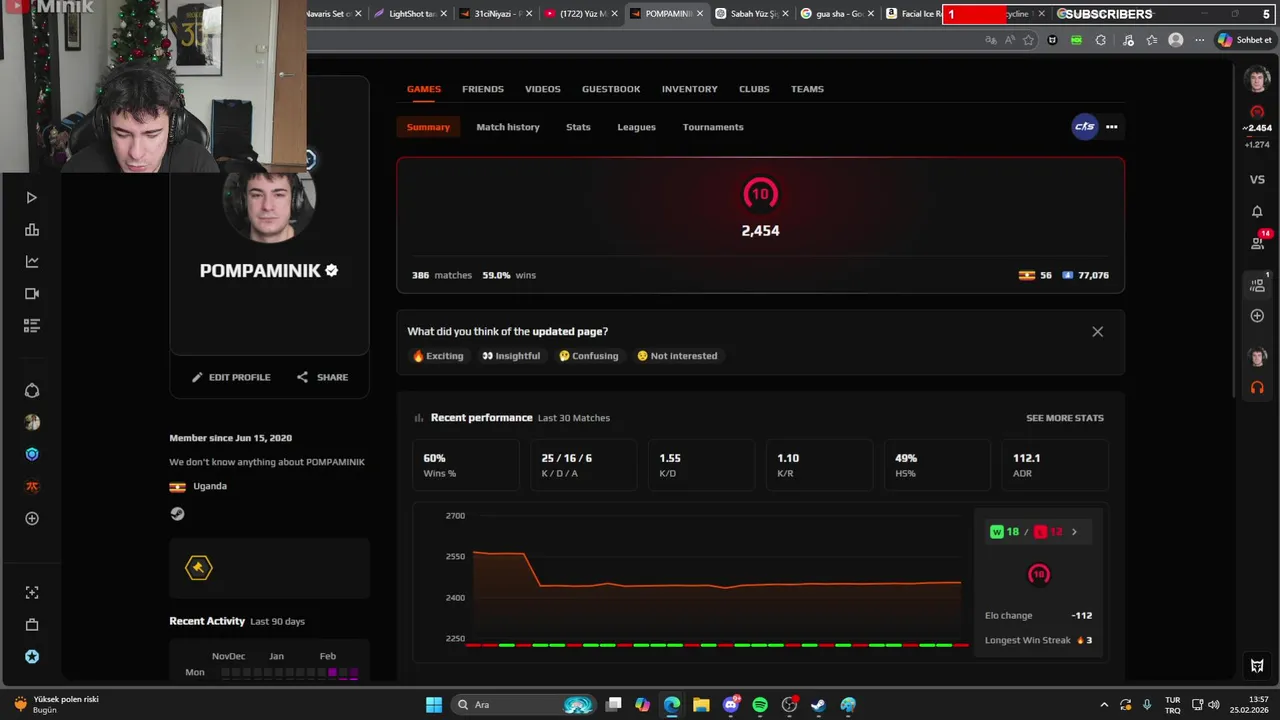1280x720 pixels.
Task: Click the plus circle in left sidebar
Action: pos(32,518)
